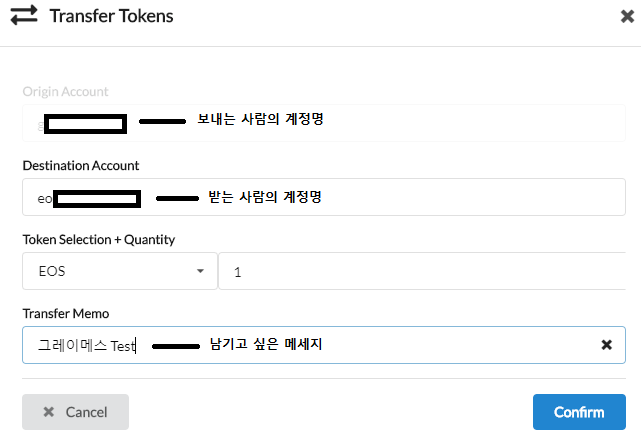The height and width of the screenshot is (441, 641).
Task: Click the 남기고 싶은 메세지 annotation
Action: tap(266, 344)
